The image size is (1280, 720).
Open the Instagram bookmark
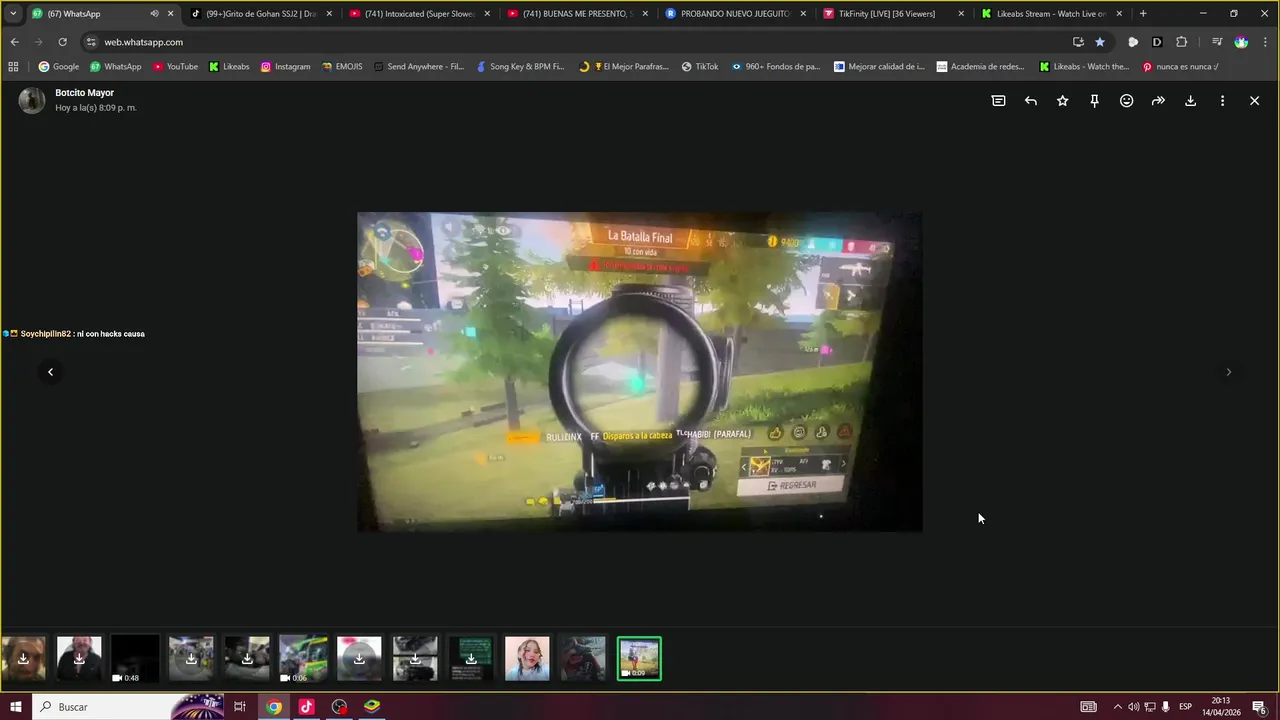point(285,67)
